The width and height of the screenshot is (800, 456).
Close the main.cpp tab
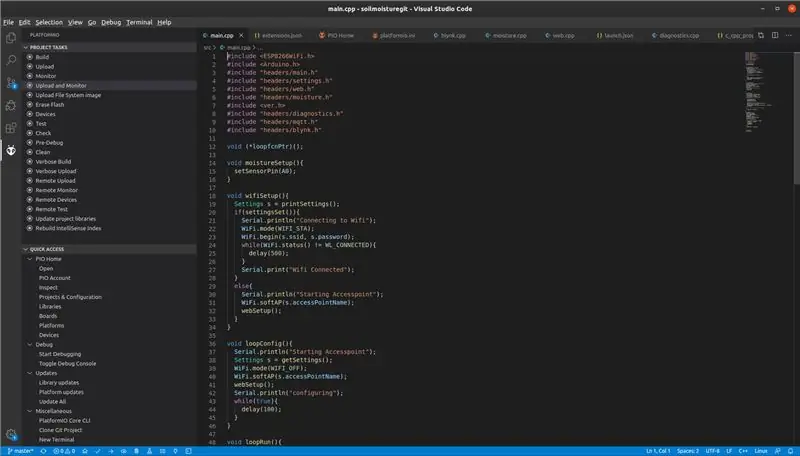[x=241, y=35]
